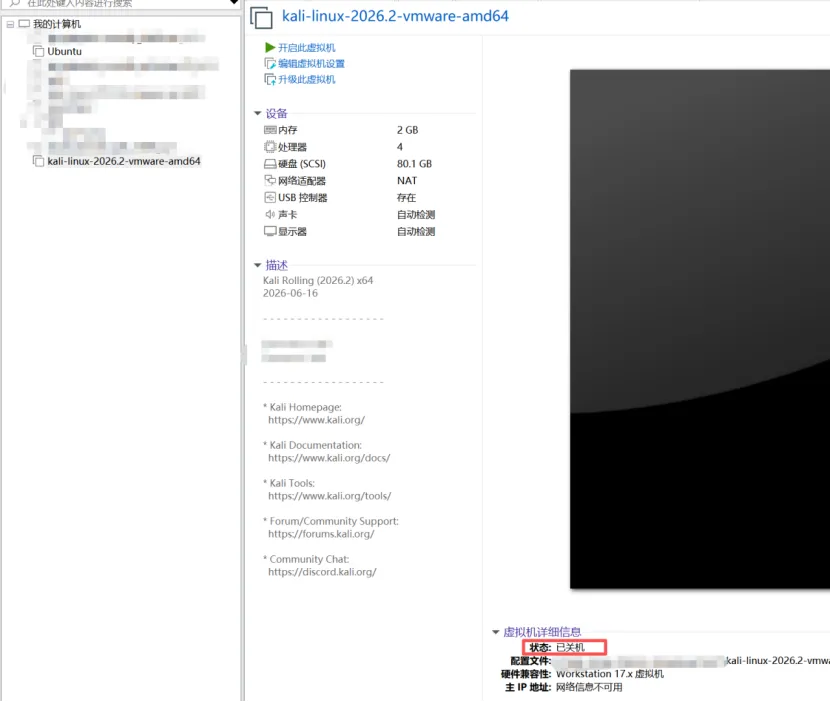Screen dimensions: 830x702
Task: Open 编辑虚拟机设置 link
Action: point(311,64)
